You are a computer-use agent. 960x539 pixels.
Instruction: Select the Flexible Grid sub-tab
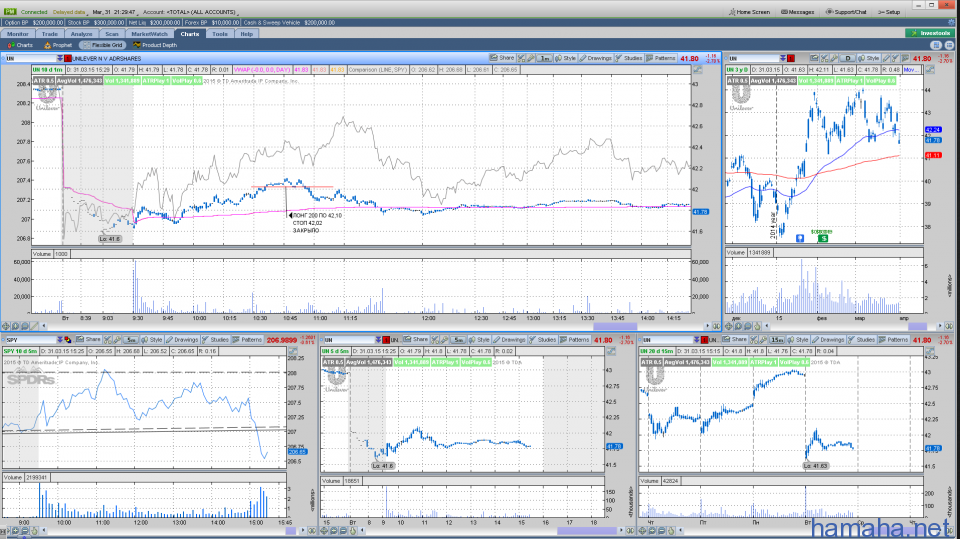point(103,45)
